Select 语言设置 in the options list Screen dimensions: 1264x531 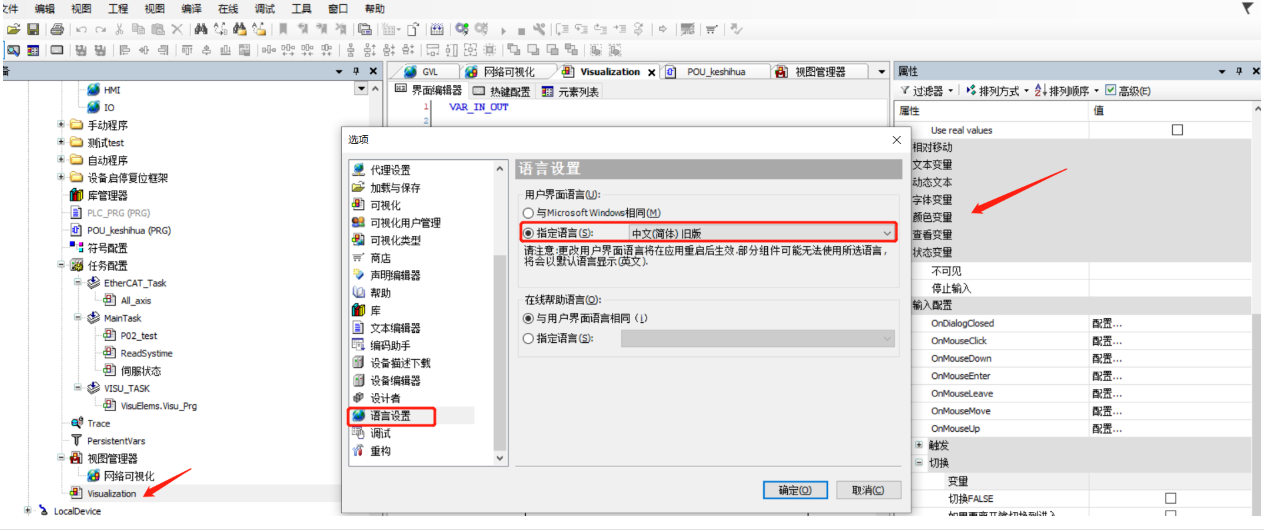pos(390,416)
